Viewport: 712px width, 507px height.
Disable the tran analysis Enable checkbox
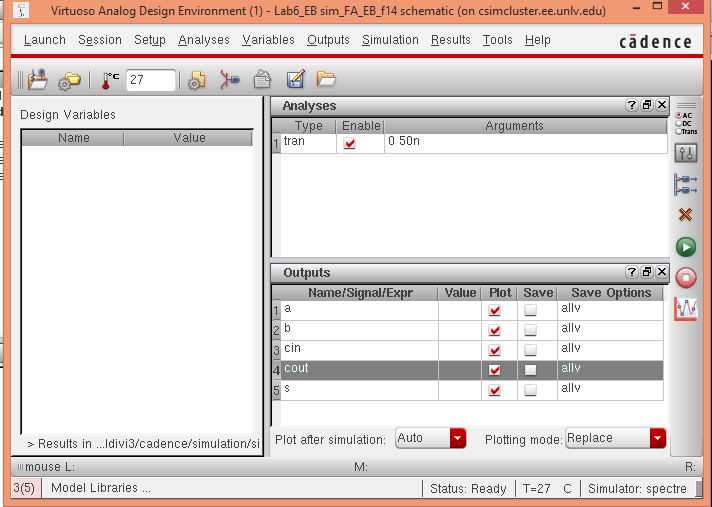[x=349, y=143]
